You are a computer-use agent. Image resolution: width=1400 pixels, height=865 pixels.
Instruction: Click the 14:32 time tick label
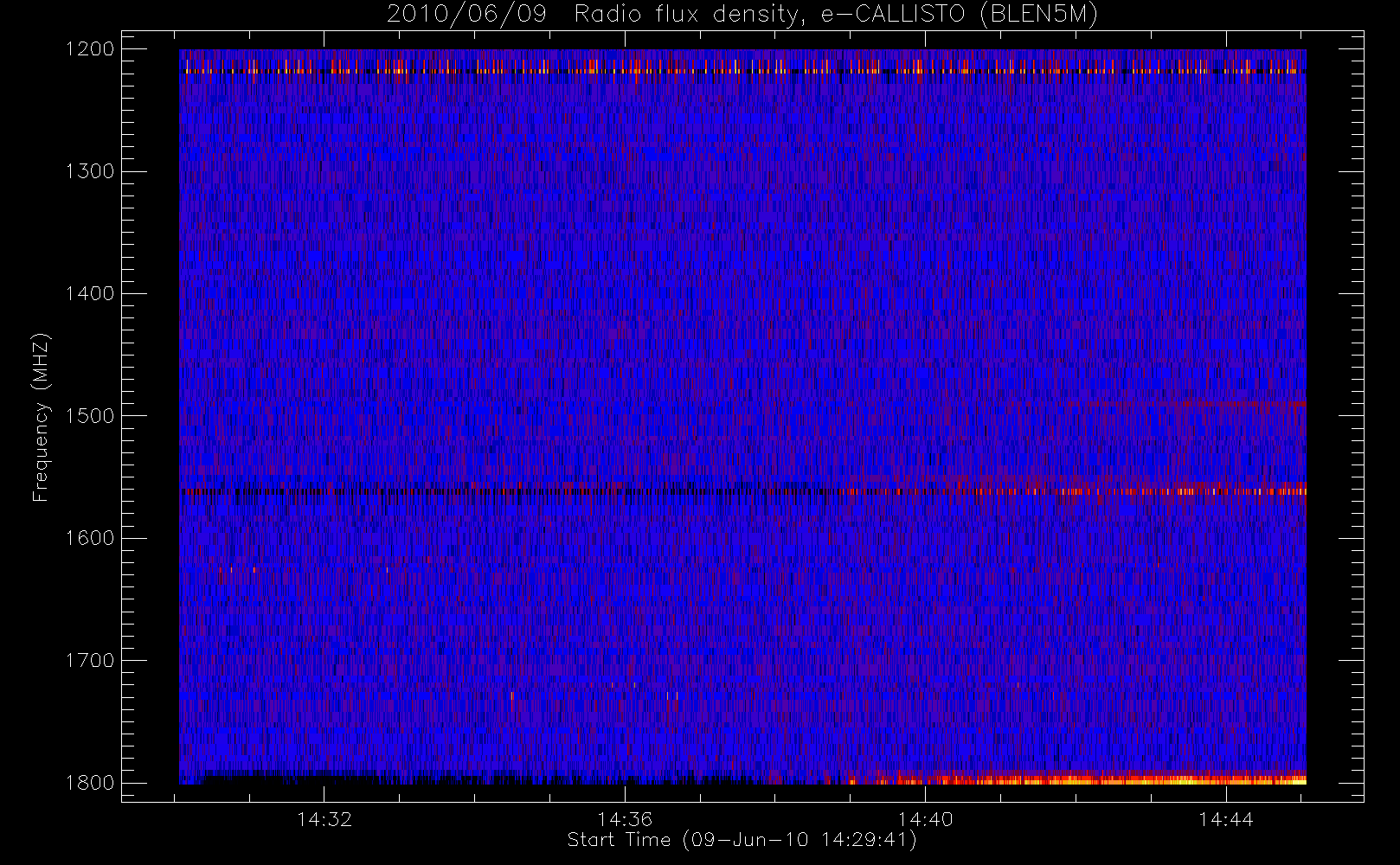[x=324, y=819]
